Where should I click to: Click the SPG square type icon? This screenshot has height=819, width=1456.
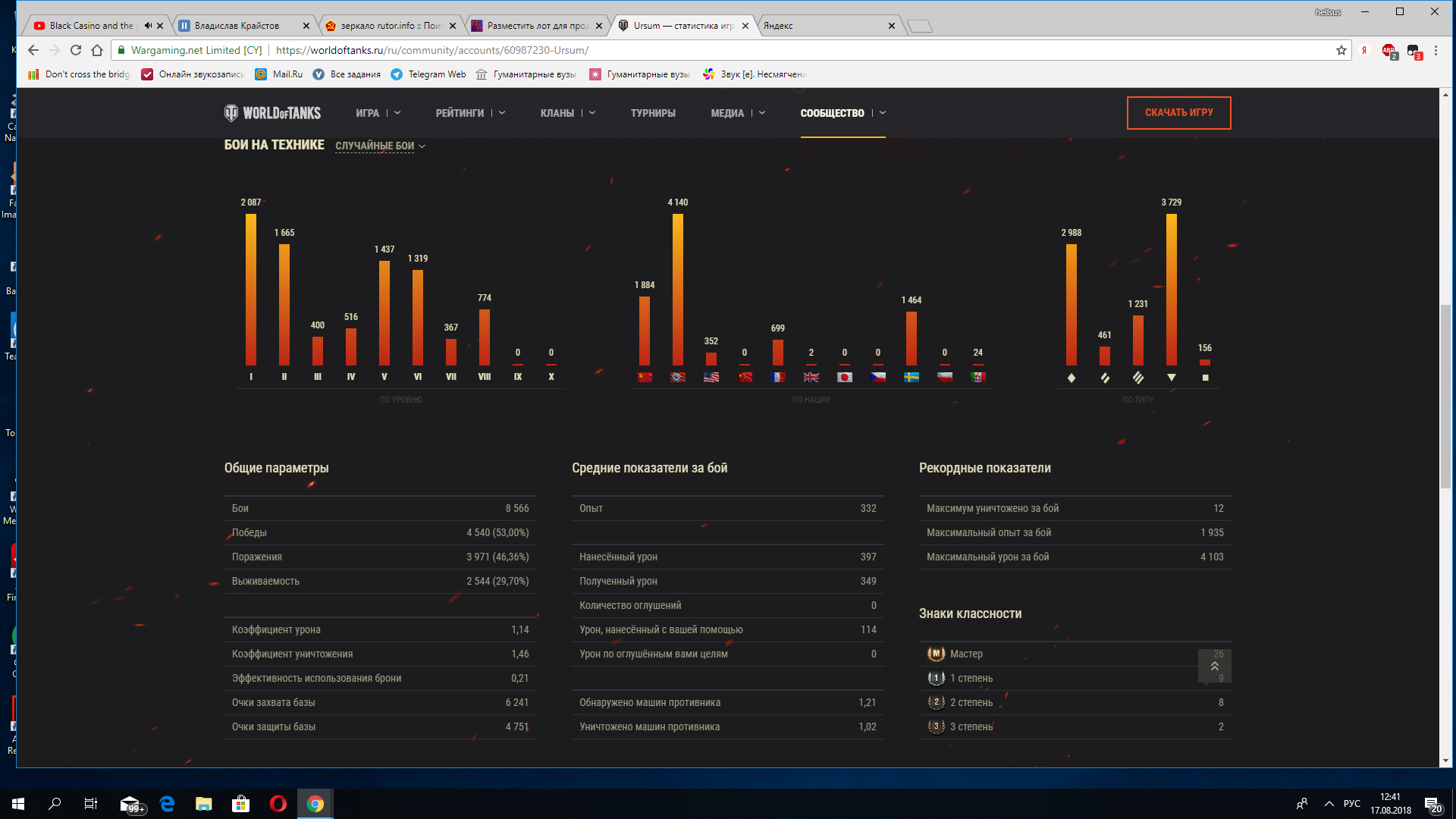(1205, 378)
